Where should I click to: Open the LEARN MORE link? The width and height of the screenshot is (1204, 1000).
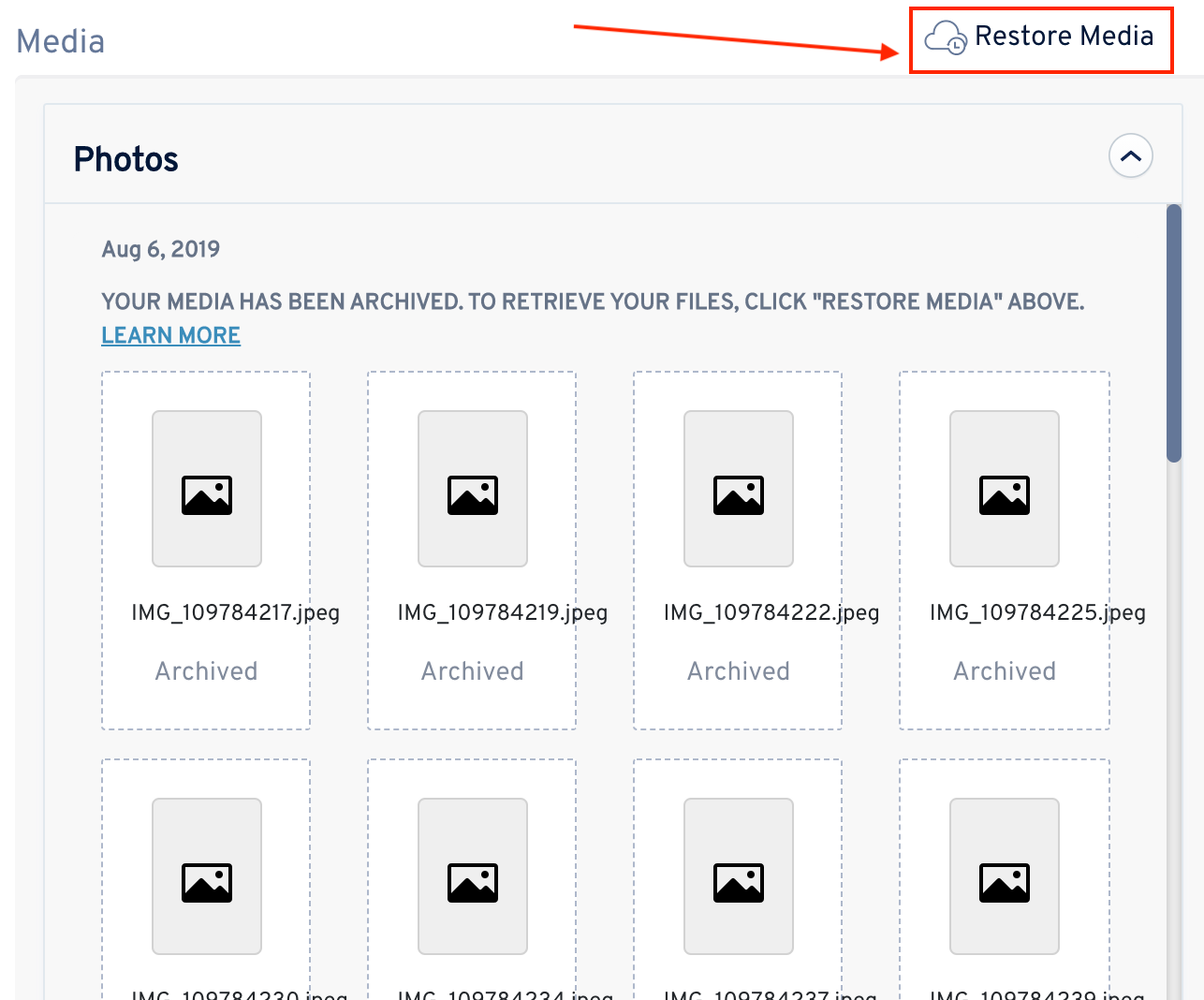[x=170, y=335]
